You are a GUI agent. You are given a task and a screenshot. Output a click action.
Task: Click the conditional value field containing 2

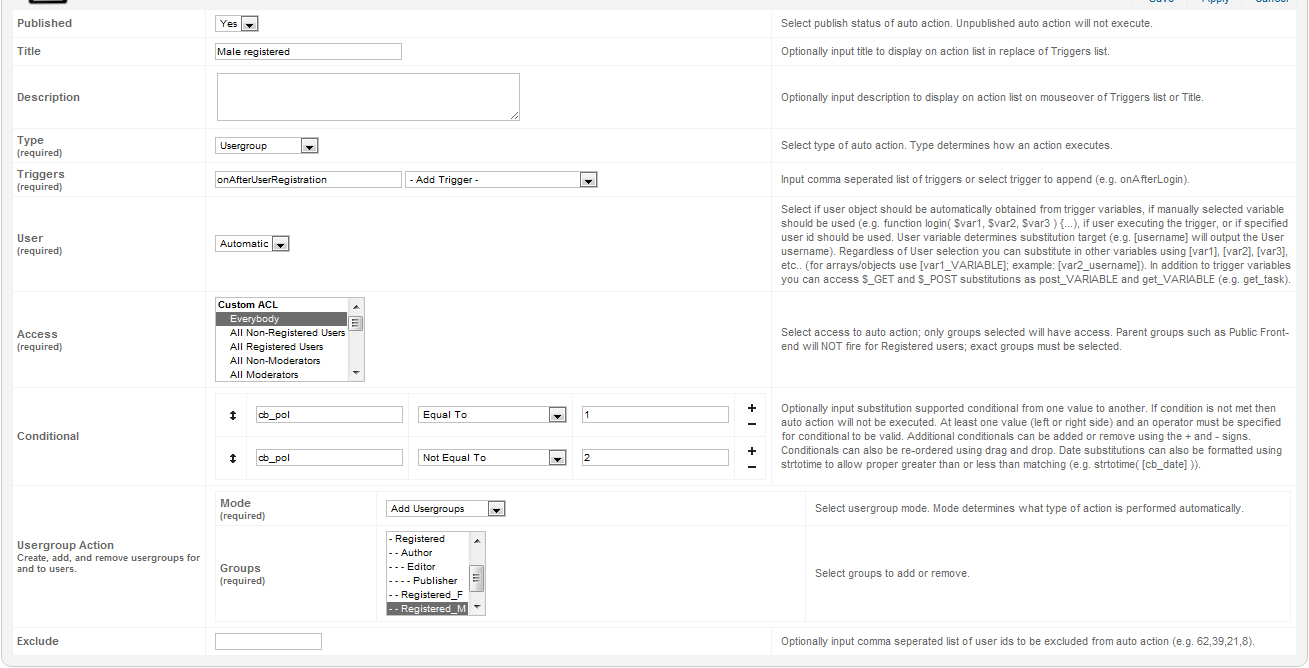point(655,457)
